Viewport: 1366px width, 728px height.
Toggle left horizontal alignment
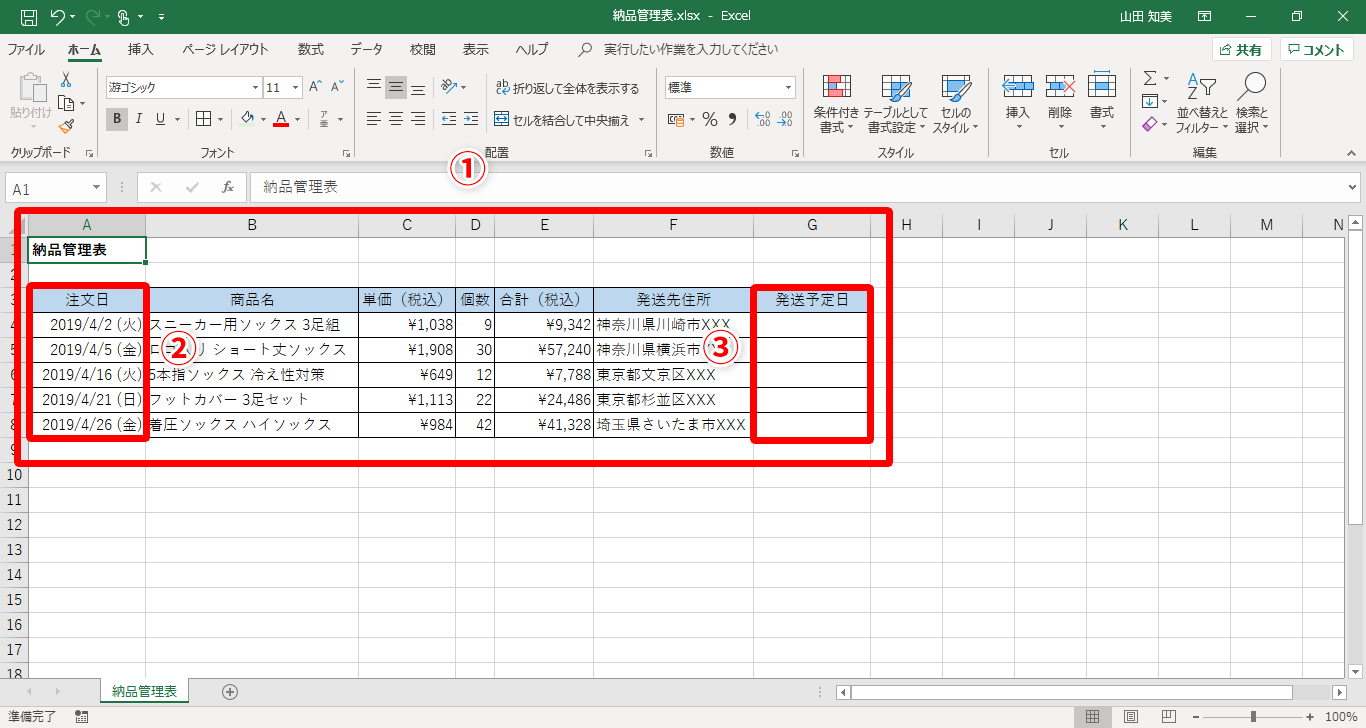pyautogui.click(x=374, y=119)
